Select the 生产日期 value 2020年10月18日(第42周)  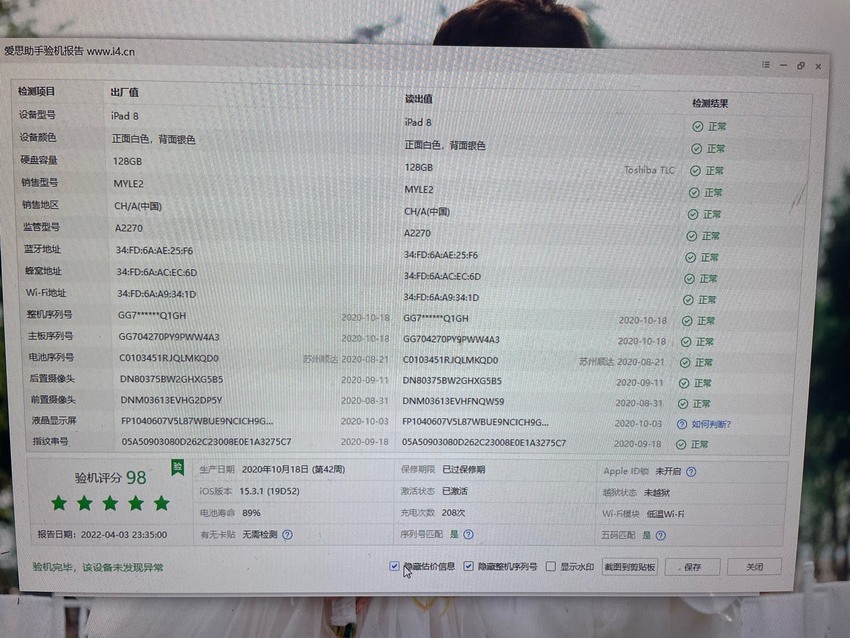point(293,469)
